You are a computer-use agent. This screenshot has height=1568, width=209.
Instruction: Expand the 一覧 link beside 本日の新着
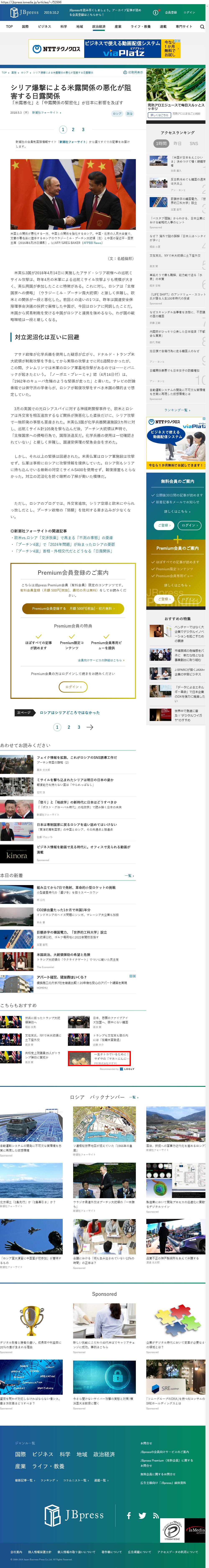[x=129, y=875]
